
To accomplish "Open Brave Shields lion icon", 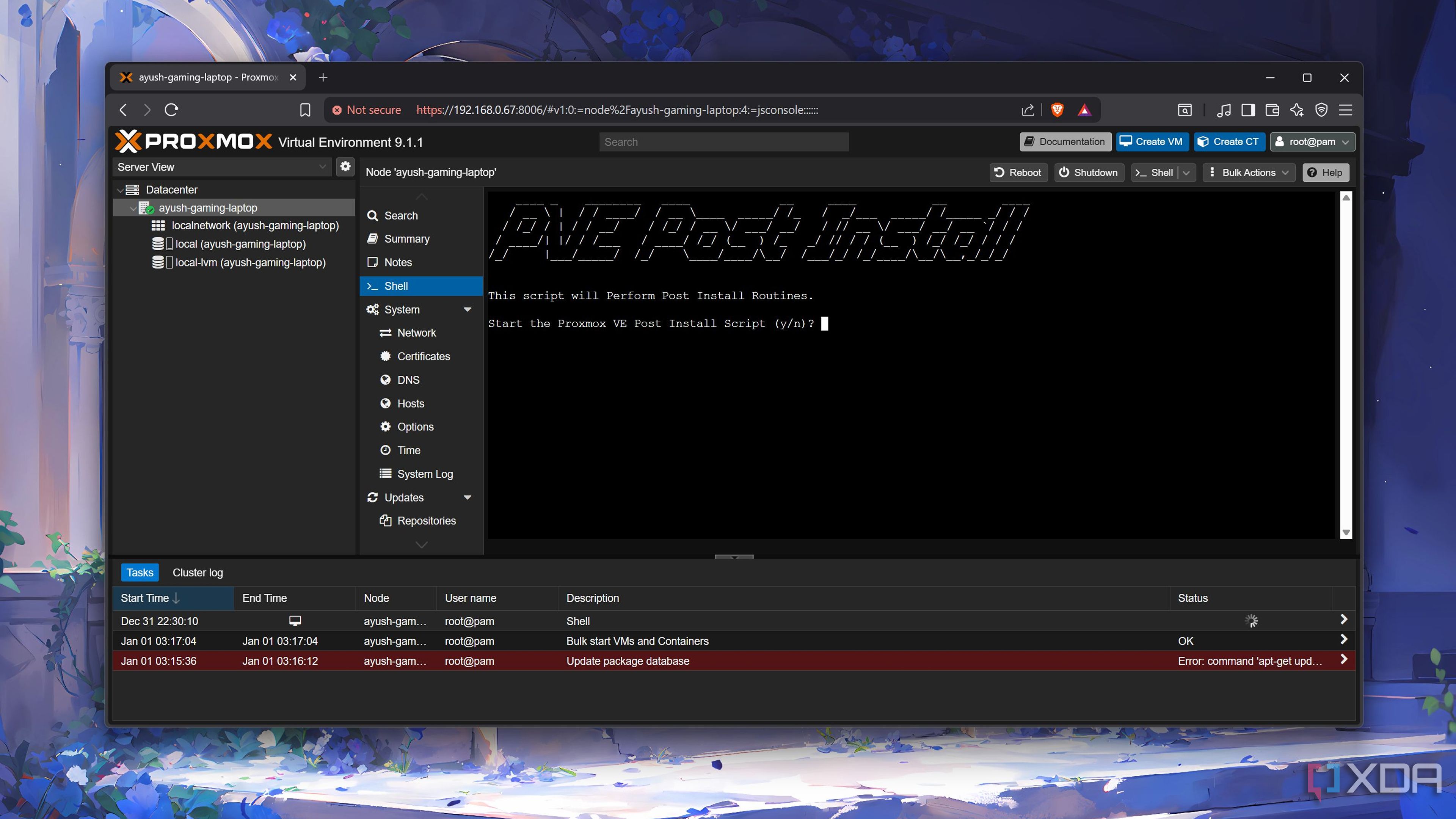I will click(1057, 110).
